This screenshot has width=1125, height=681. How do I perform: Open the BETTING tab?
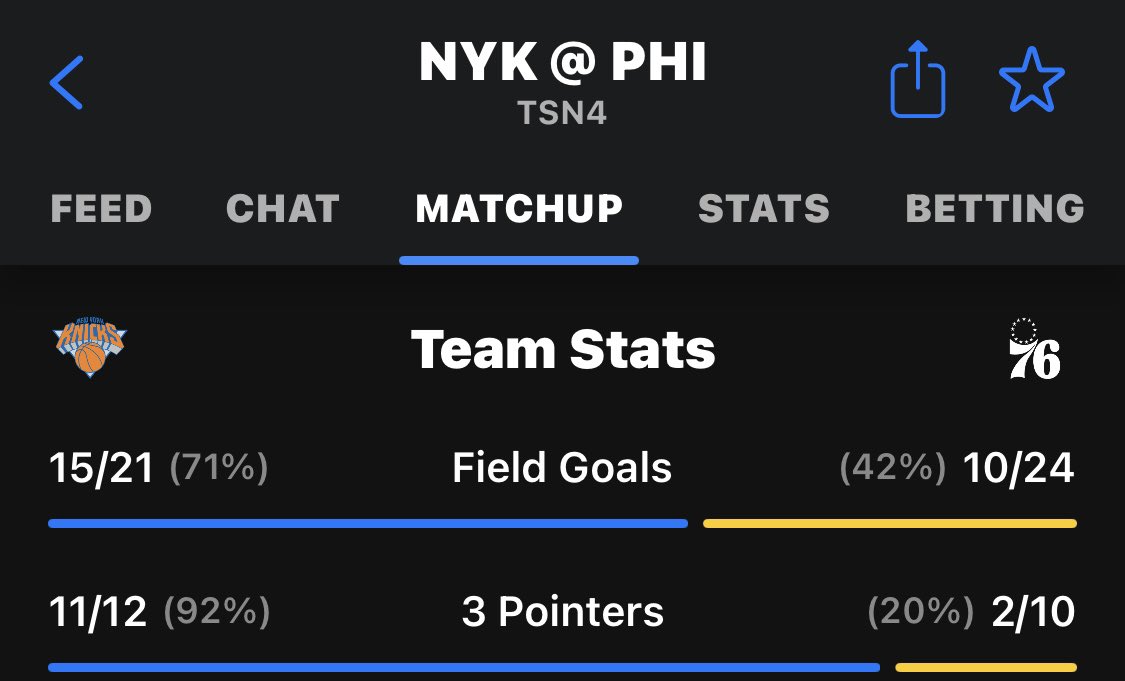[x=995, y=209]
